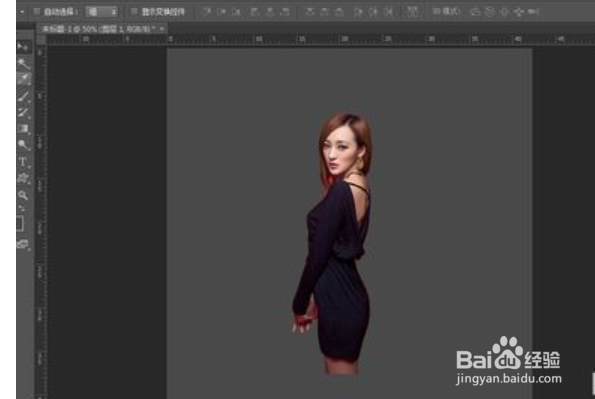
Task: Click Distribute Left Edges icon
Action: point(358,12)
